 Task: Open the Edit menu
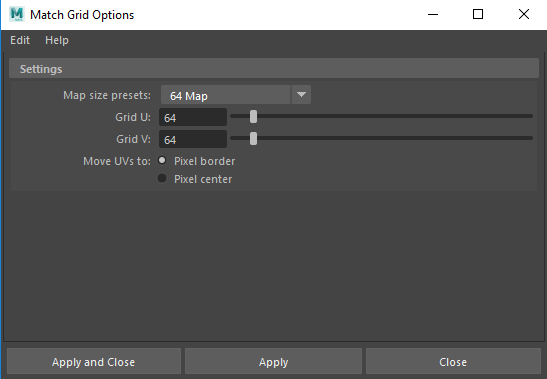pos(20,40)
